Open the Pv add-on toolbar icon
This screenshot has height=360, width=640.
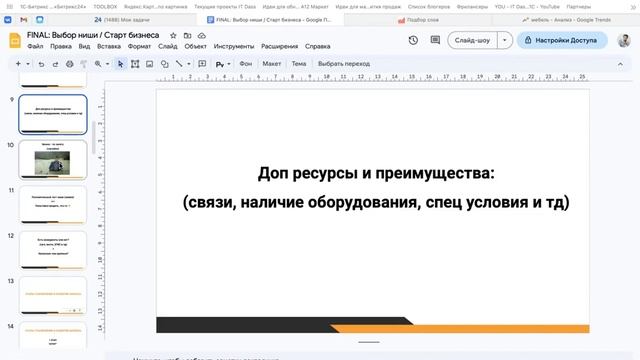tap(220, 64)
